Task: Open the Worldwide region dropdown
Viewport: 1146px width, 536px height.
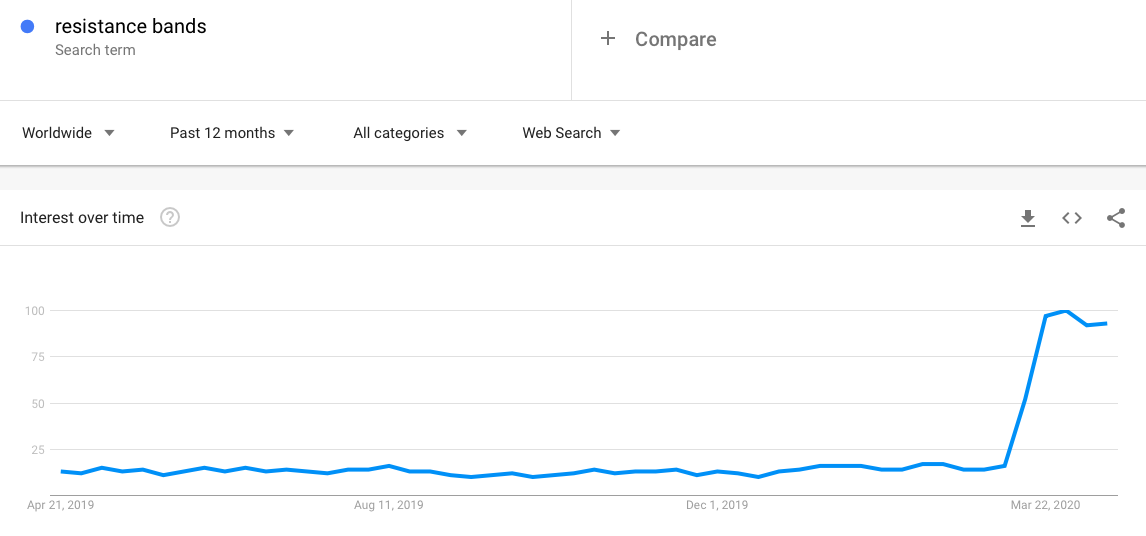Action: (x=68, y=133)
